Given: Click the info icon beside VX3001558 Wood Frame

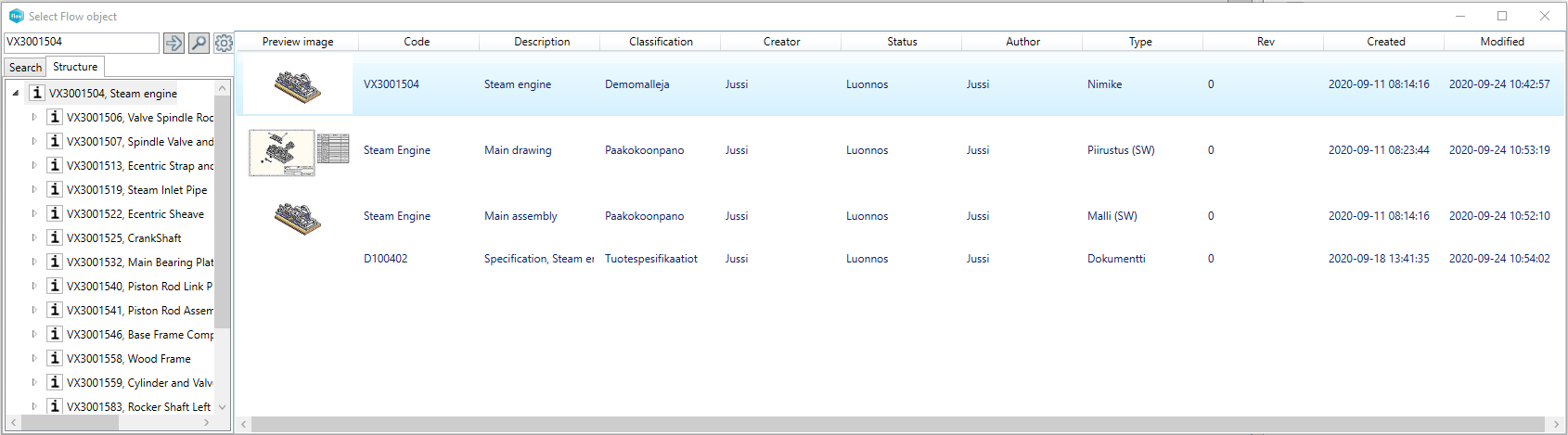Looking at the screenshot, I should click(55, 358).
